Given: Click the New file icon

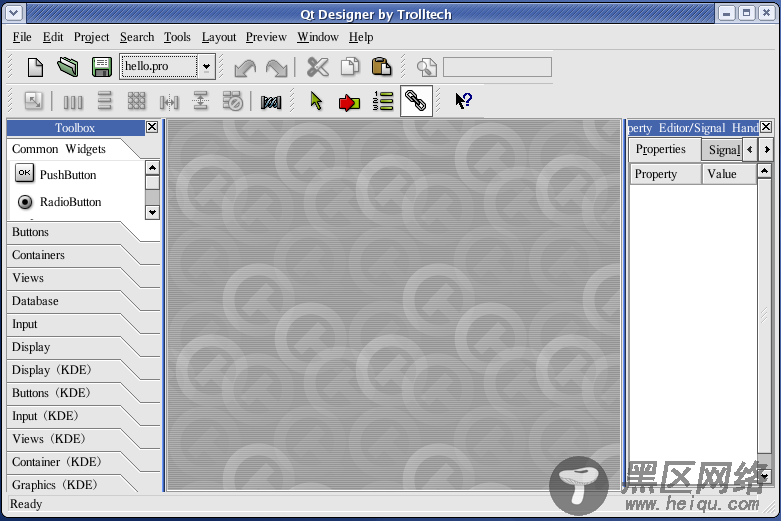Looking at the screenshot, I should [x=35, y=67].
